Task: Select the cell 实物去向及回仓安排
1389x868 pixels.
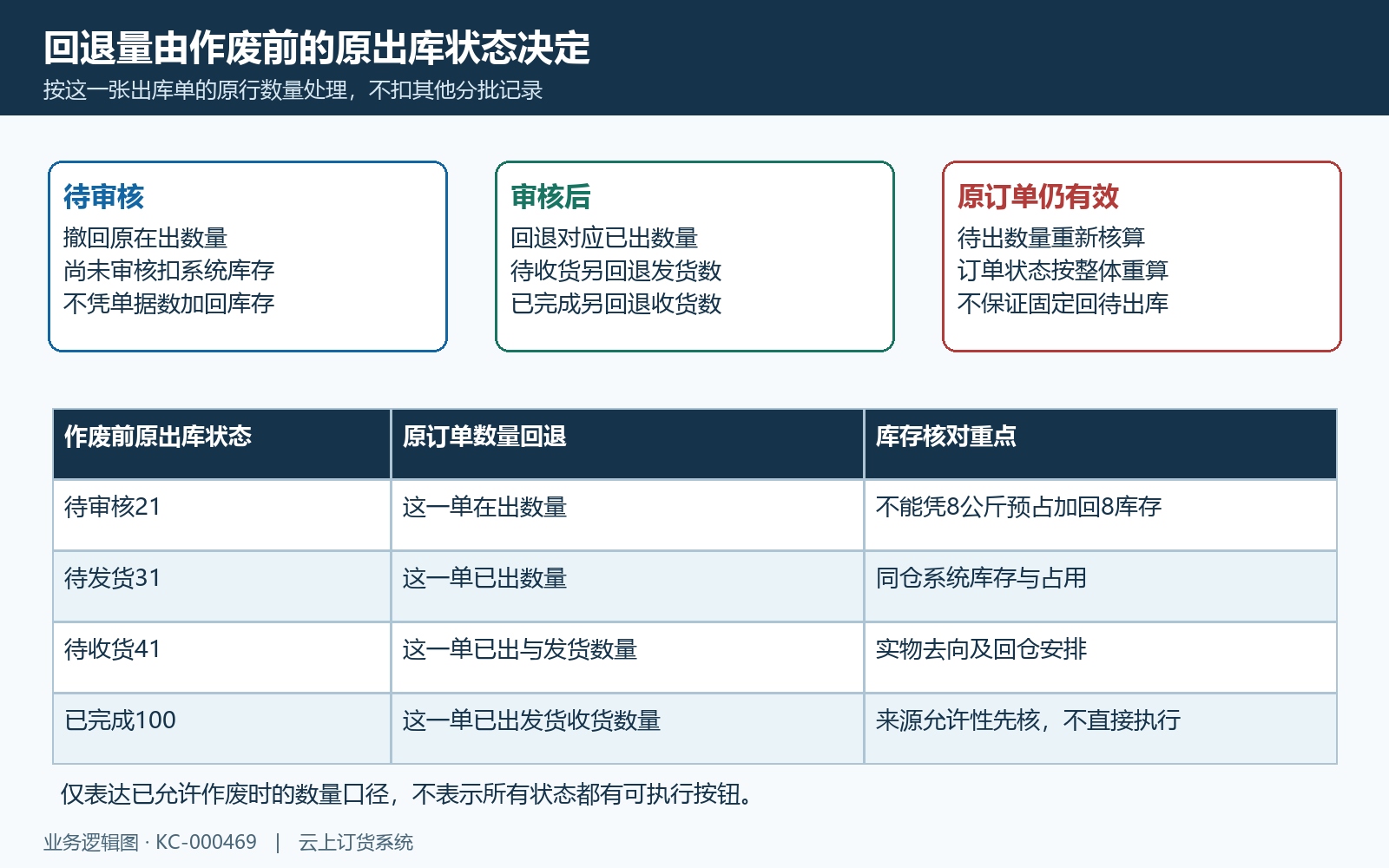Action: click(x=1100, y=657)
